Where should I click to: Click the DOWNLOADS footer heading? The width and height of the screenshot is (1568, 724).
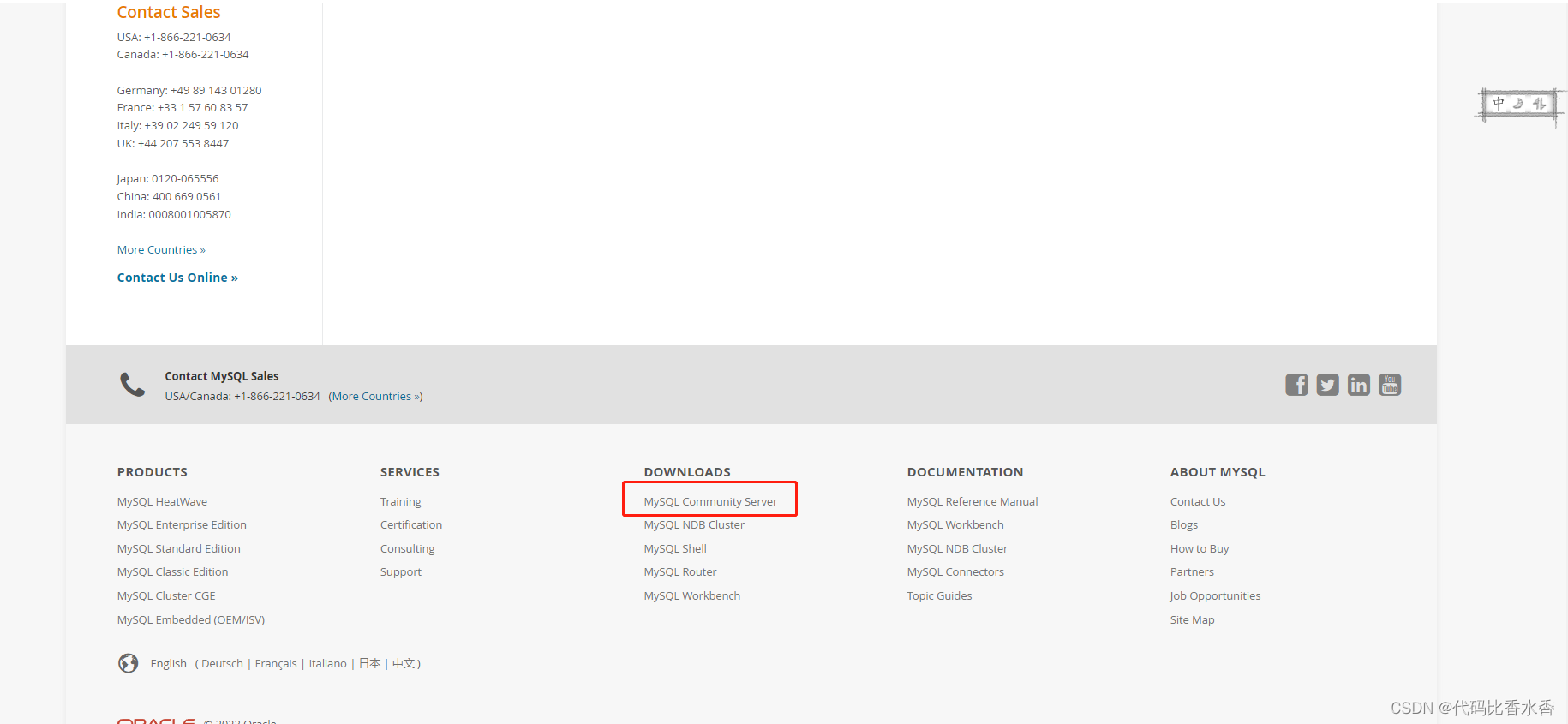coord(687,472)
